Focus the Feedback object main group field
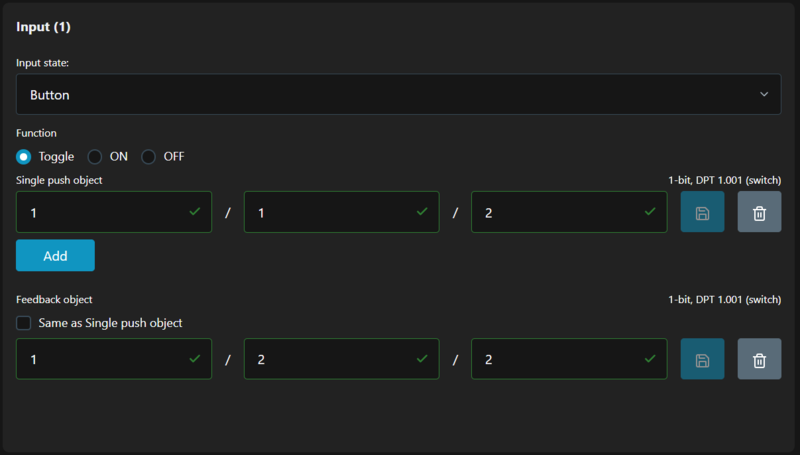 100,359
